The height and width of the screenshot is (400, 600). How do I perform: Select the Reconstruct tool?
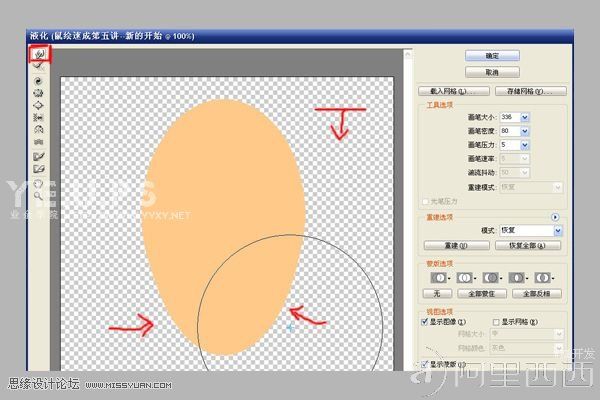coord(38,67)
